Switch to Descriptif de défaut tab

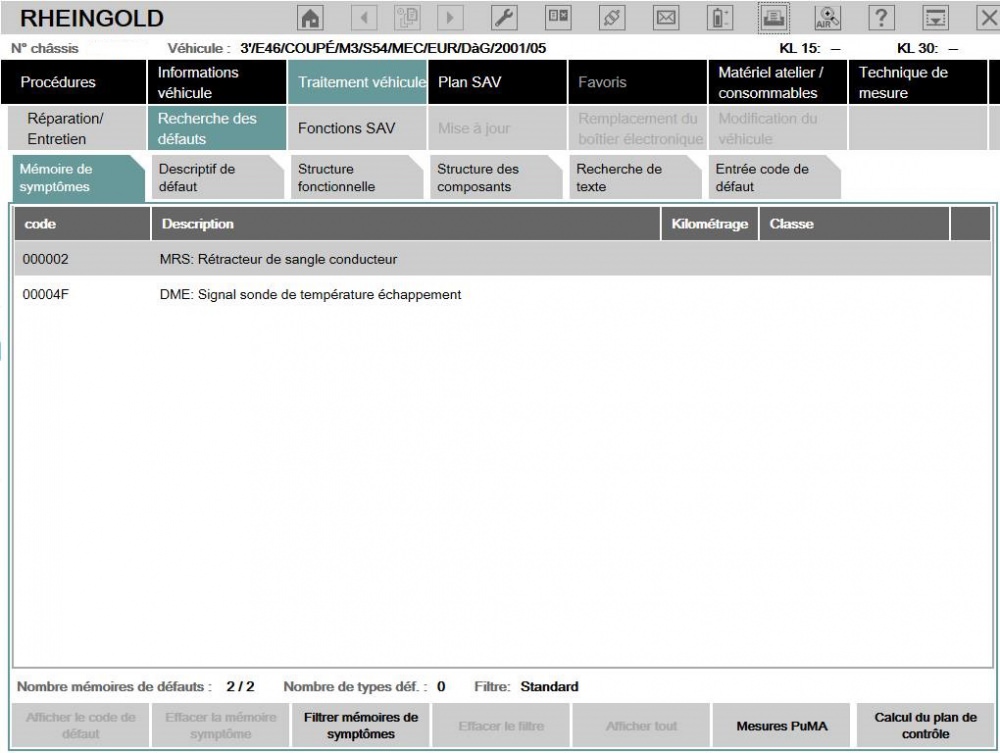click(x=217, y=178)
